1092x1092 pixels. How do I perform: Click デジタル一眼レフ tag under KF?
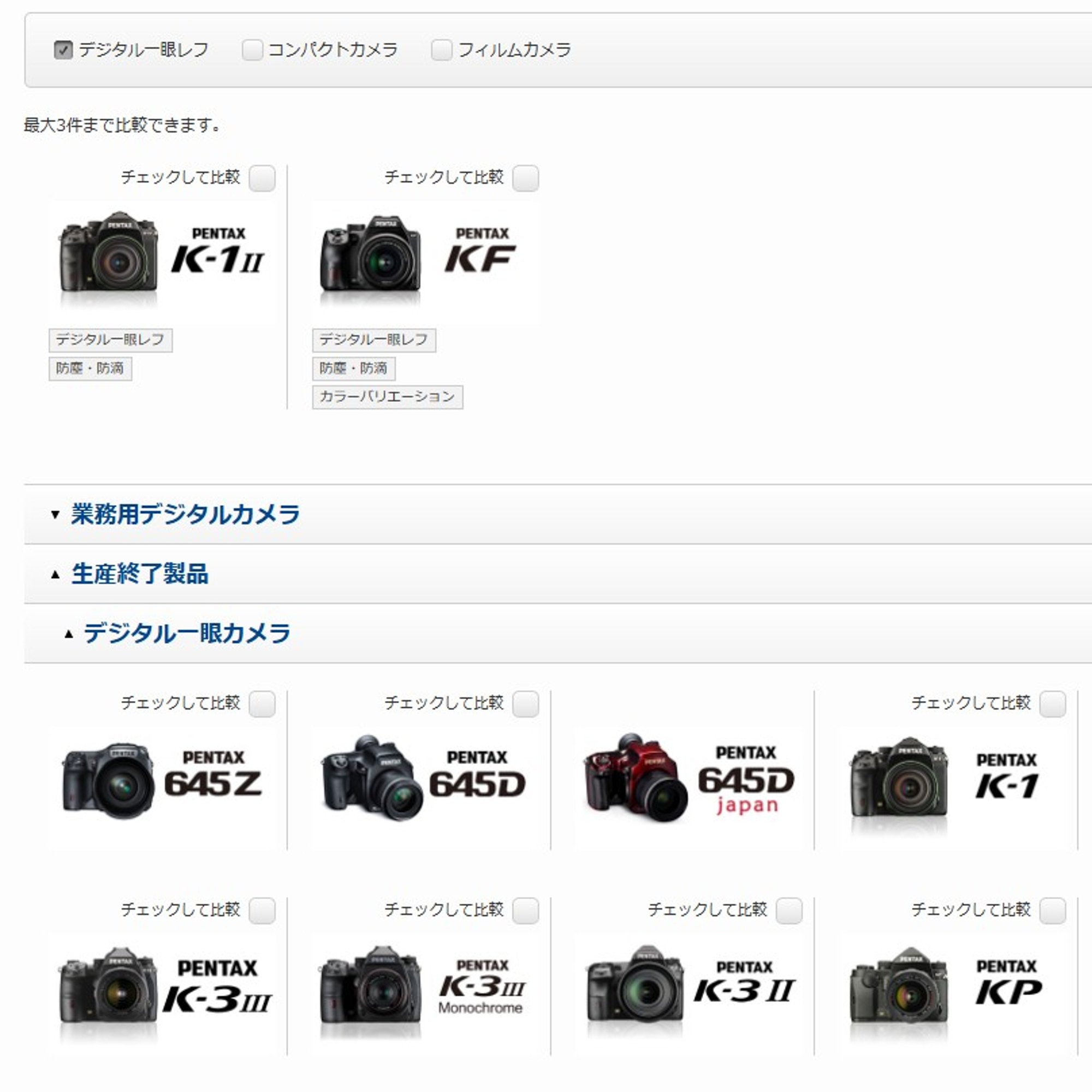[374, 340]
